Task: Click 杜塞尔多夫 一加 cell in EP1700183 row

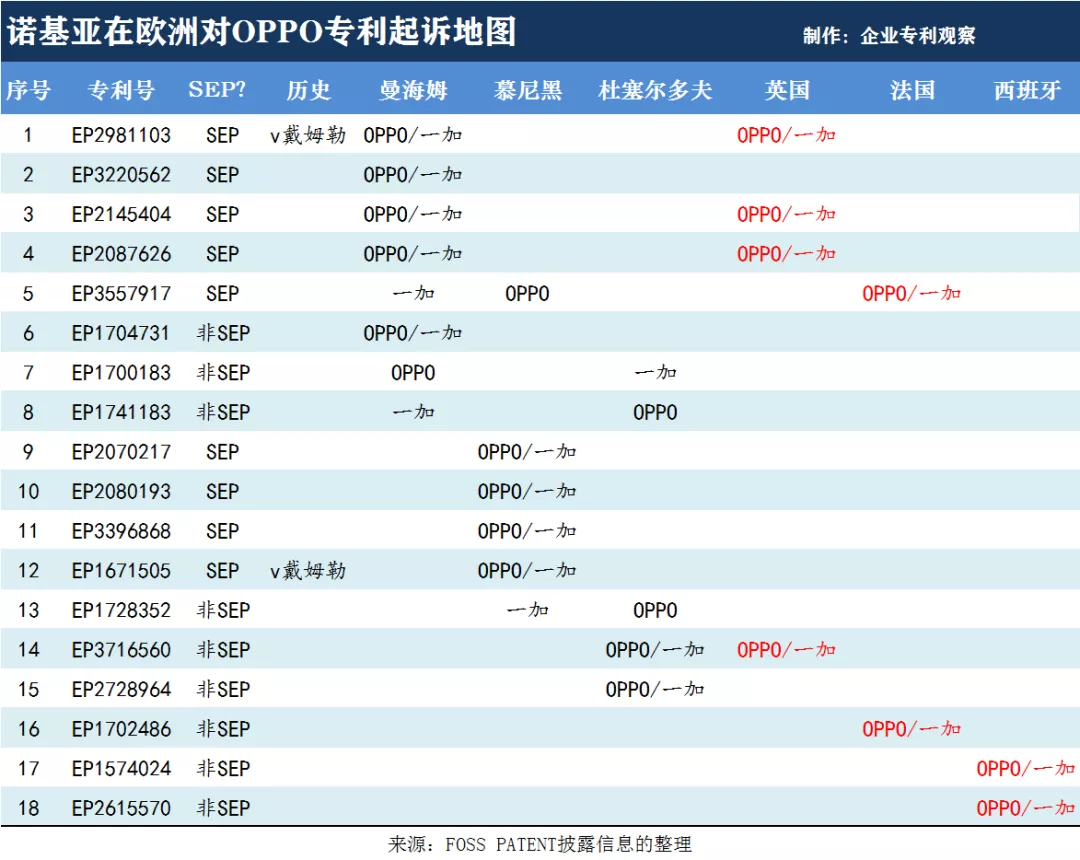Action: click(655, 373)
